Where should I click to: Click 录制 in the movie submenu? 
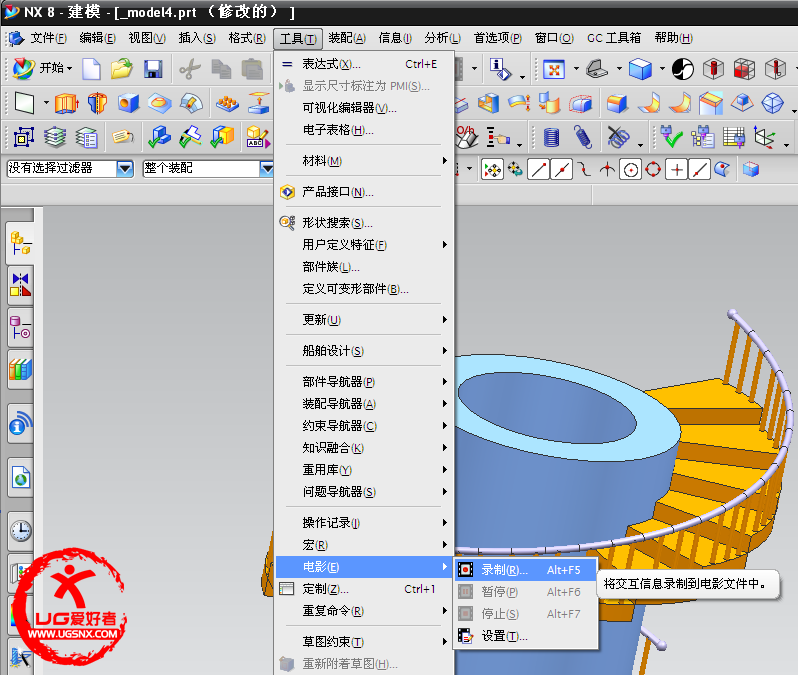pyautogui.click(x=504, y=570)
